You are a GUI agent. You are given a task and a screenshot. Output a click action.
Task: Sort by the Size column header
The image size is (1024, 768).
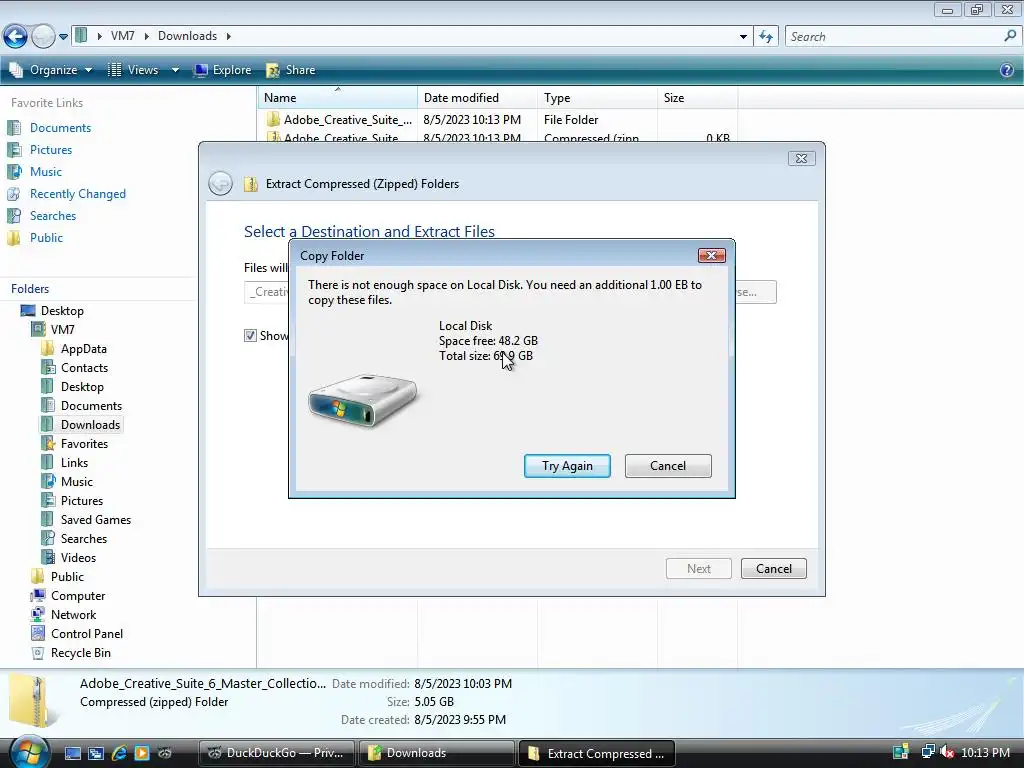(697, 97)
